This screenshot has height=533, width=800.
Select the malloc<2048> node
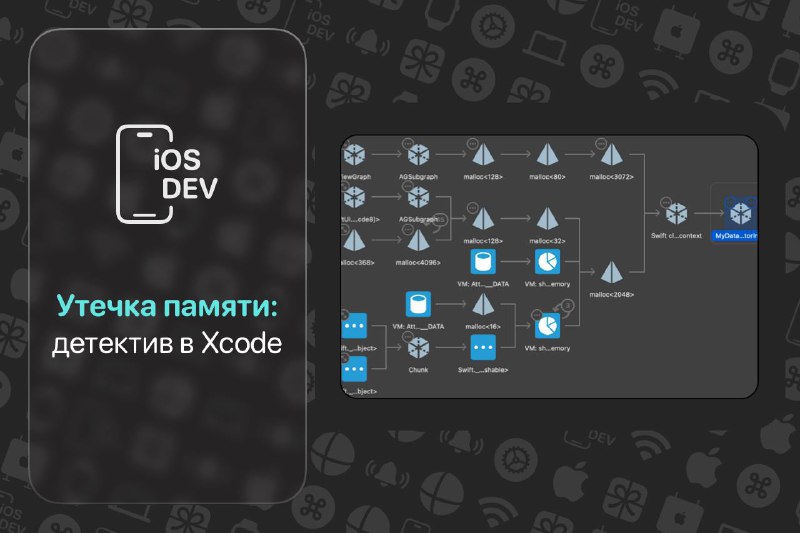(x=611, y=272)
